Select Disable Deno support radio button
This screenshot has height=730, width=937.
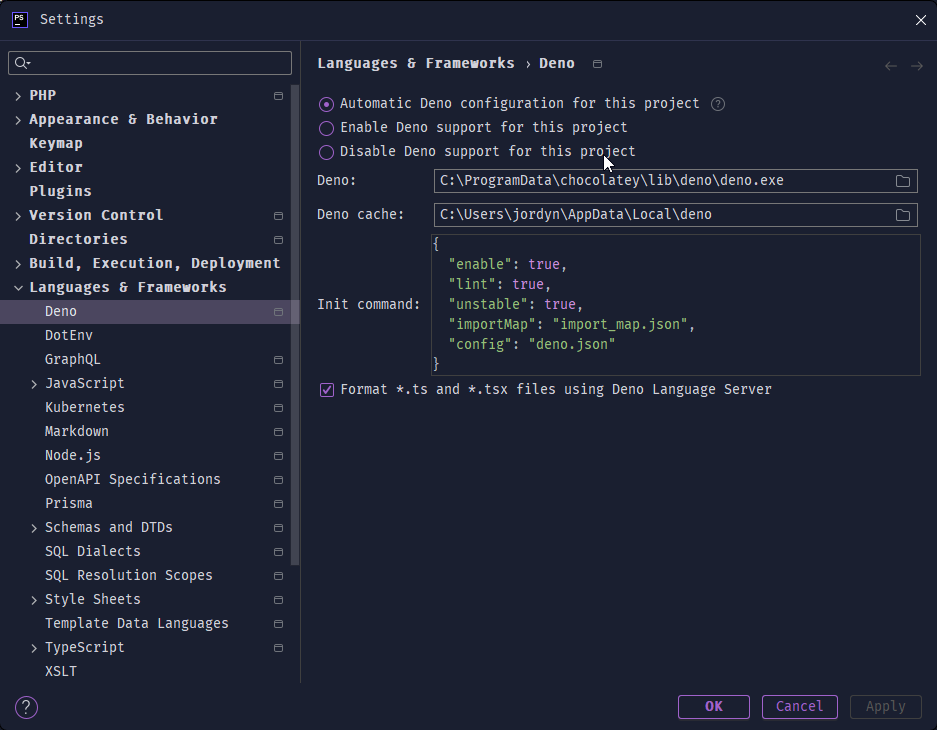pos(326,152)
